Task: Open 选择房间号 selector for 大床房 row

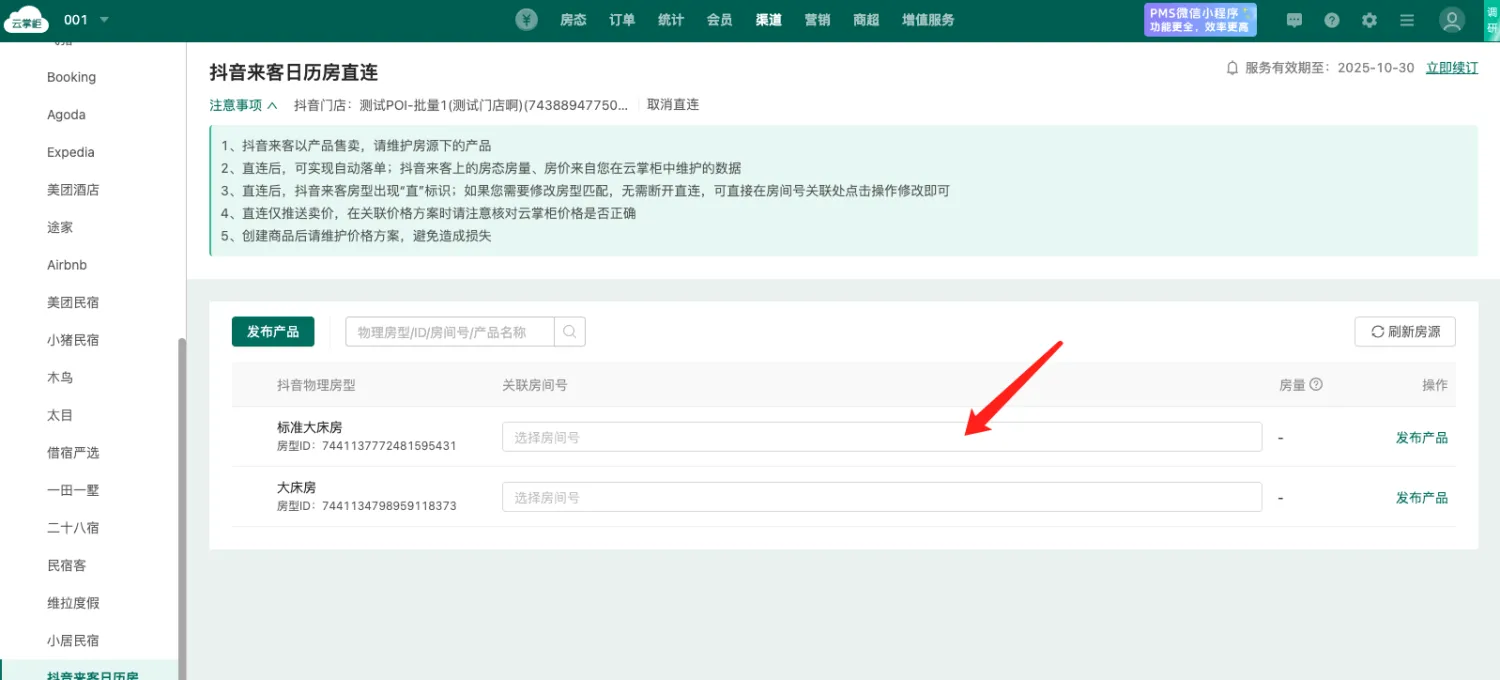Action: coord(882,497)
